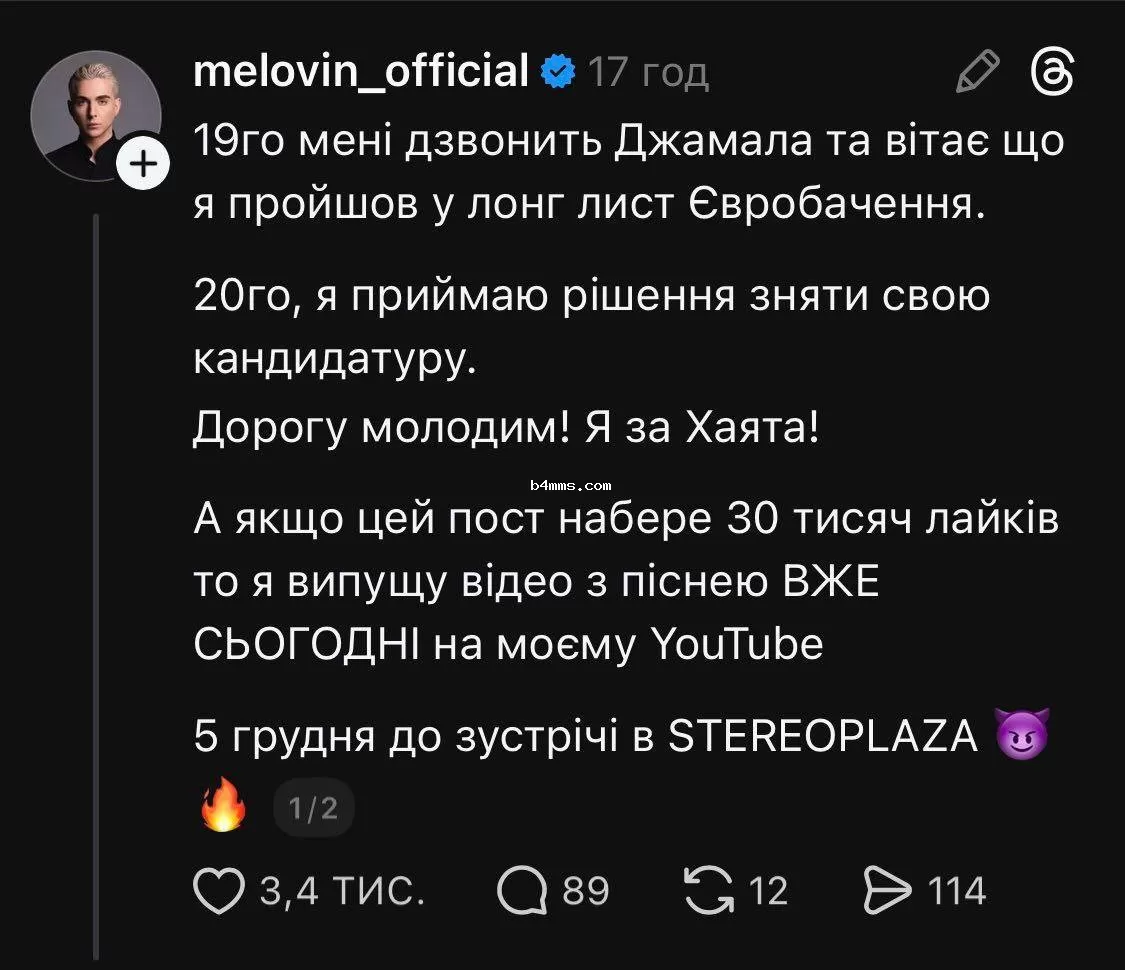
Task: Click the blue verified badge
Action: pyautogui.click(x=557, y=69)
